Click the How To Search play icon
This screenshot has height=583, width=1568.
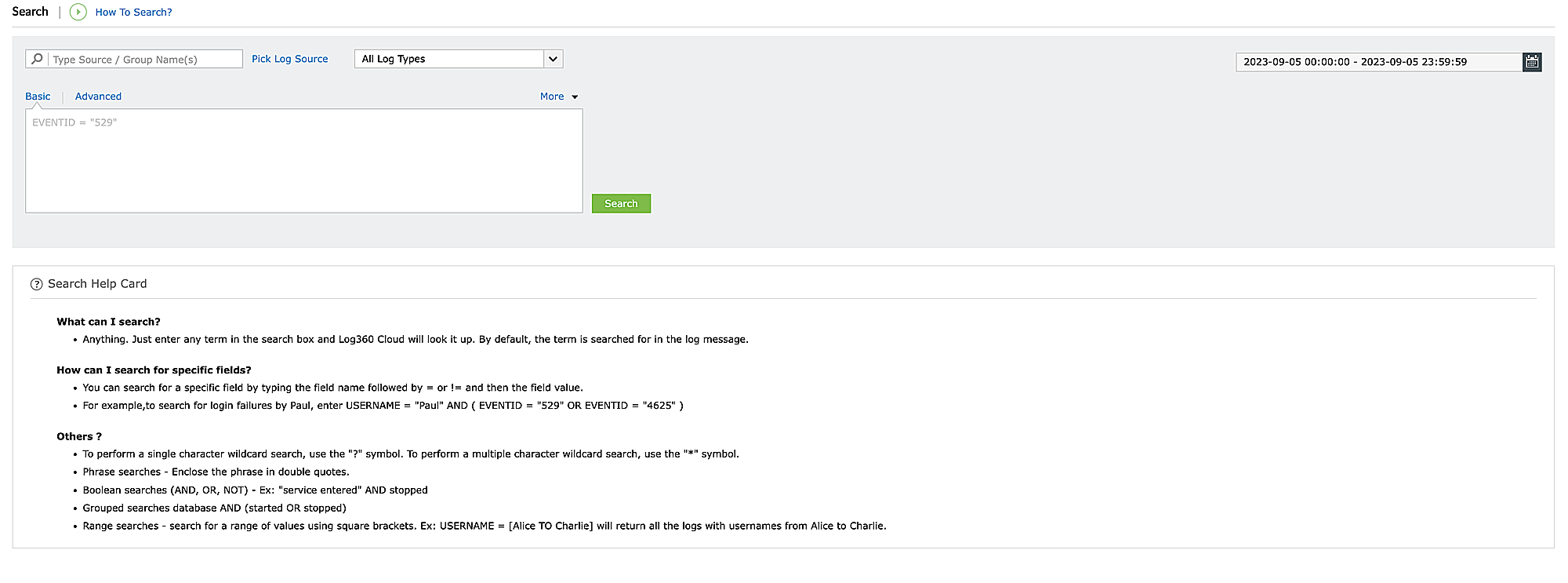[x=78, y=12]
